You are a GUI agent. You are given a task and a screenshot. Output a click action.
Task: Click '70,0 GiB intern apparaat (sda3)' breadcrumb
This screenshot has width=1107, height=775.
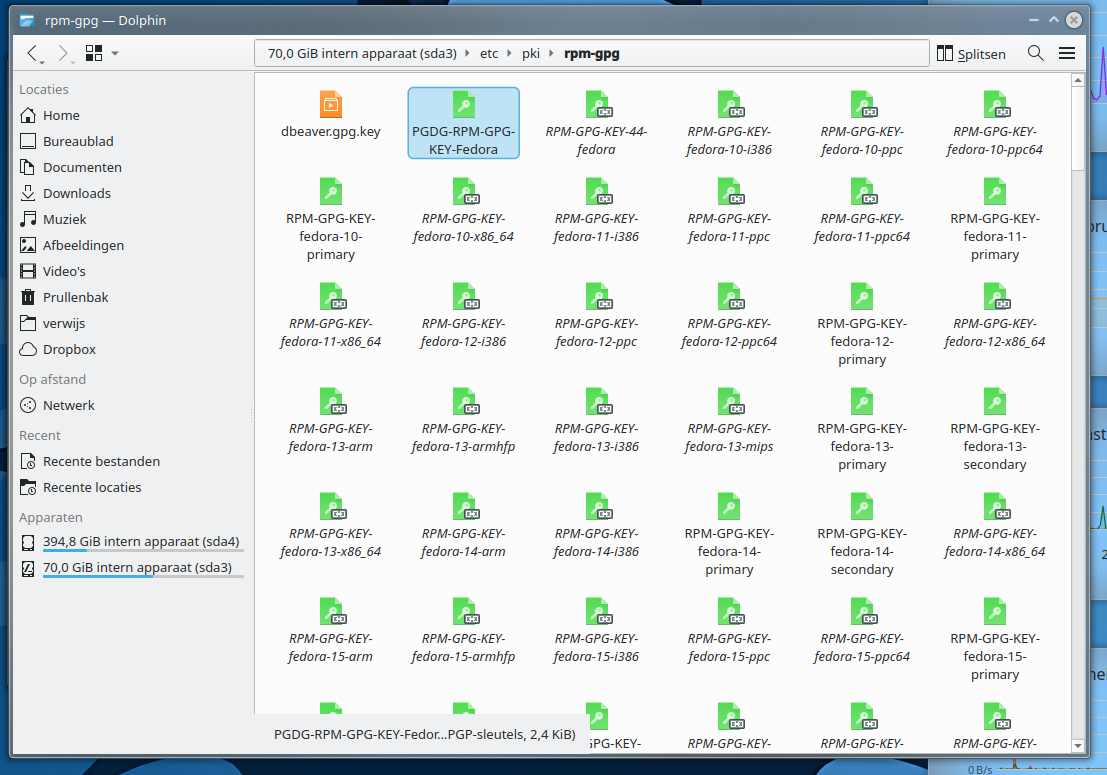362,54
